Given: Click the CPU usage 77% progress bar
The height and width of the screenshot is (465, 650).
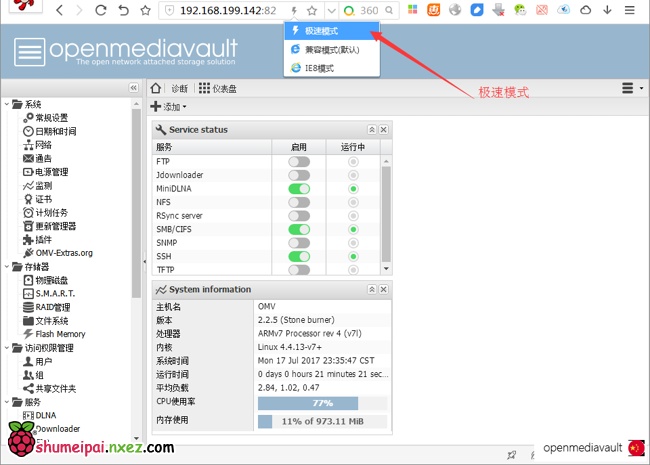Looking at the screenshot, I should [x=322, y=402].
